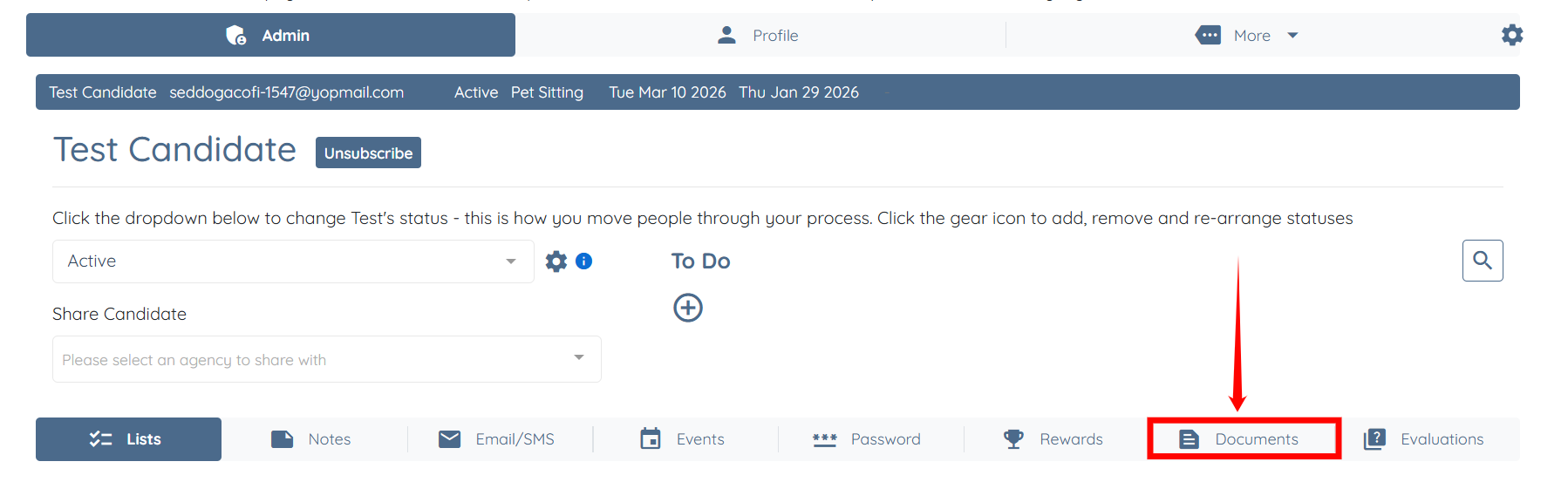This screenshot has height=482, width=1568.
Task: Click the Unsubscribe button
Action: tap(368, 153)
